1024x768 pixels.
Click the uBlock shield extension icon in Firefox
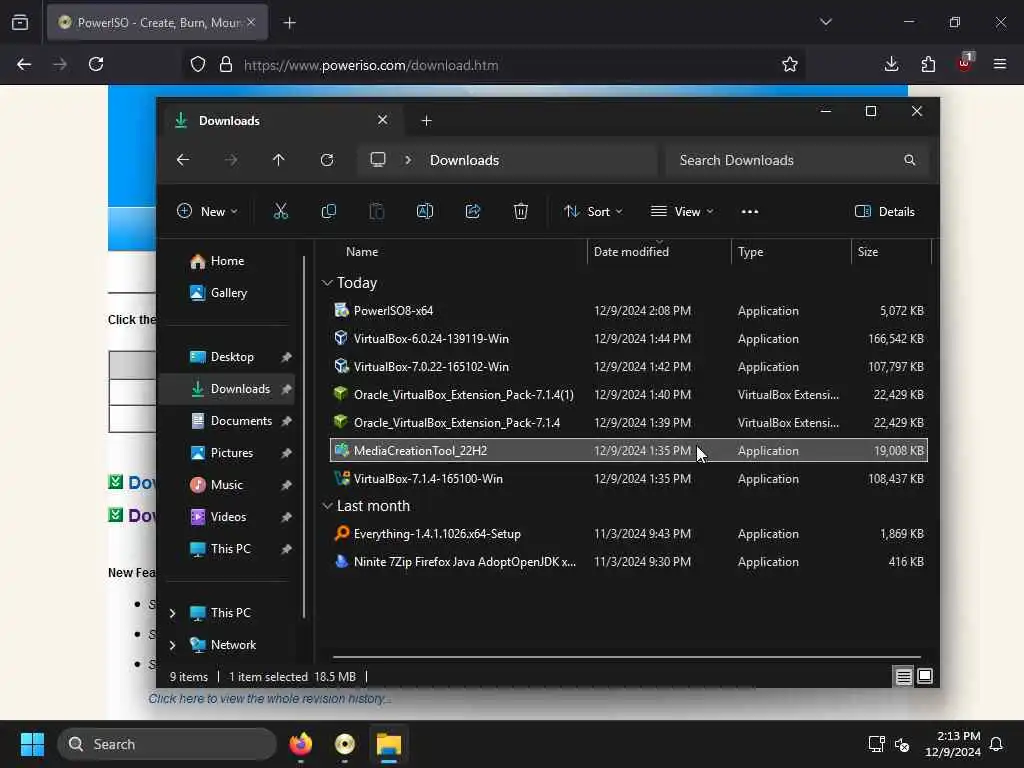[x=965, y=63]
